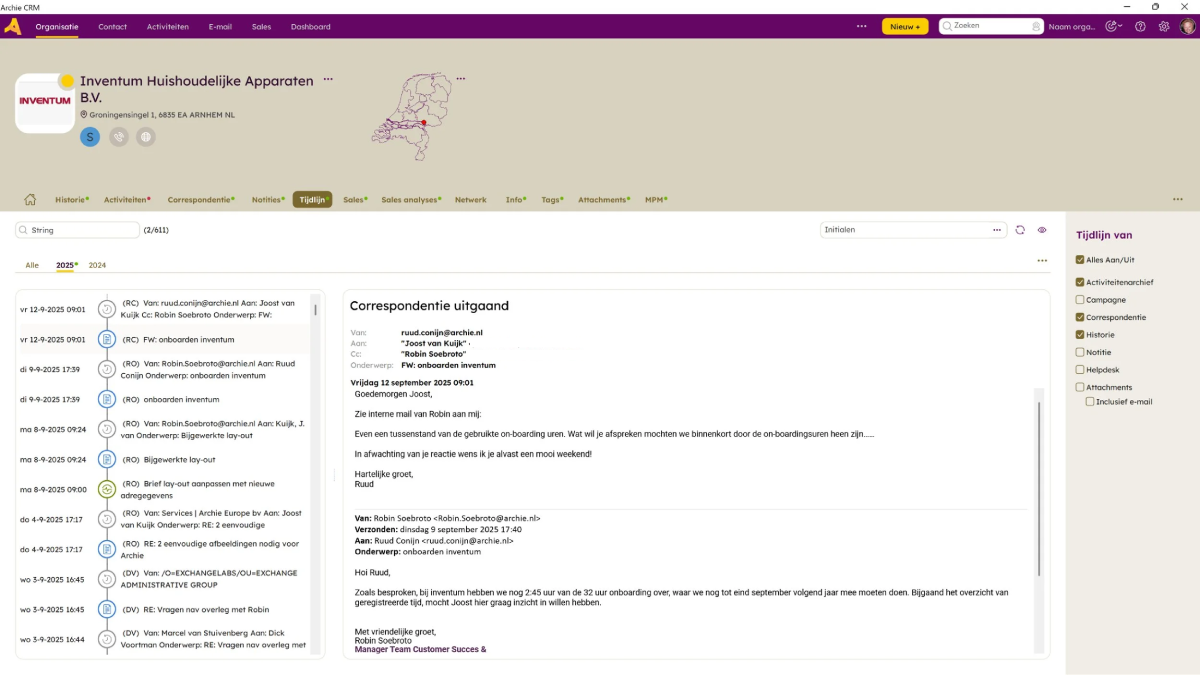The width and height of the screenshot is (1200, 675).
Task: Click the green icon of Brief lay-out aanpassen
Action: (106, 490)
